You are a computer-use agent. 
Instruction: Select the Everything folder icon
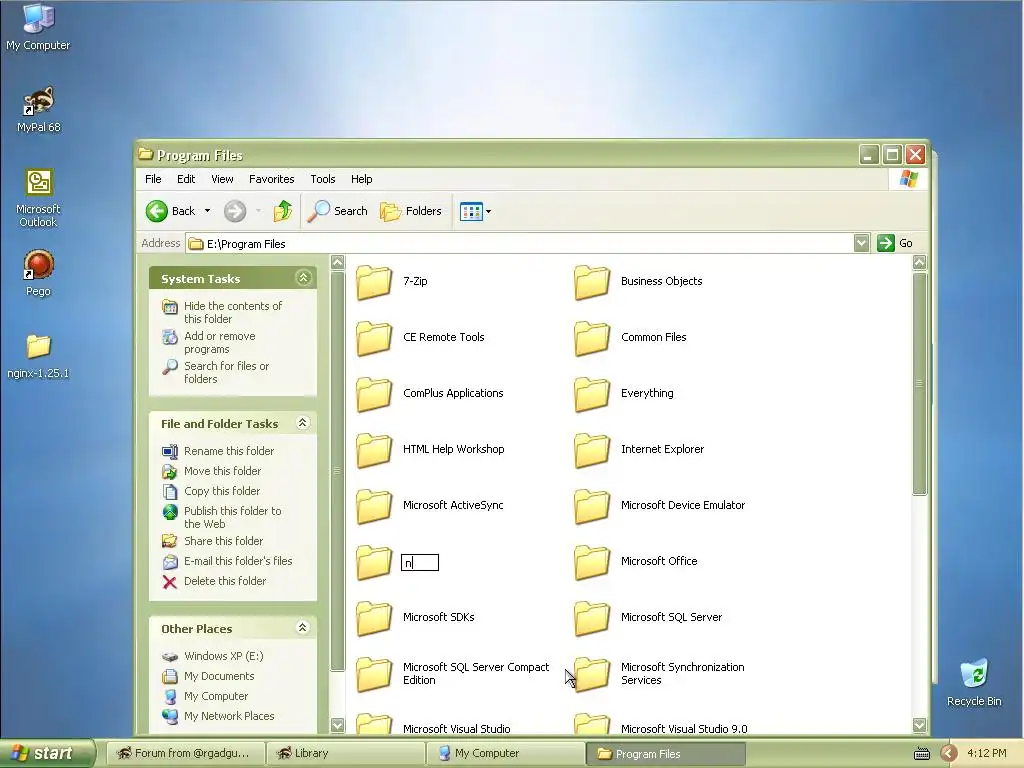pos(592,394)
